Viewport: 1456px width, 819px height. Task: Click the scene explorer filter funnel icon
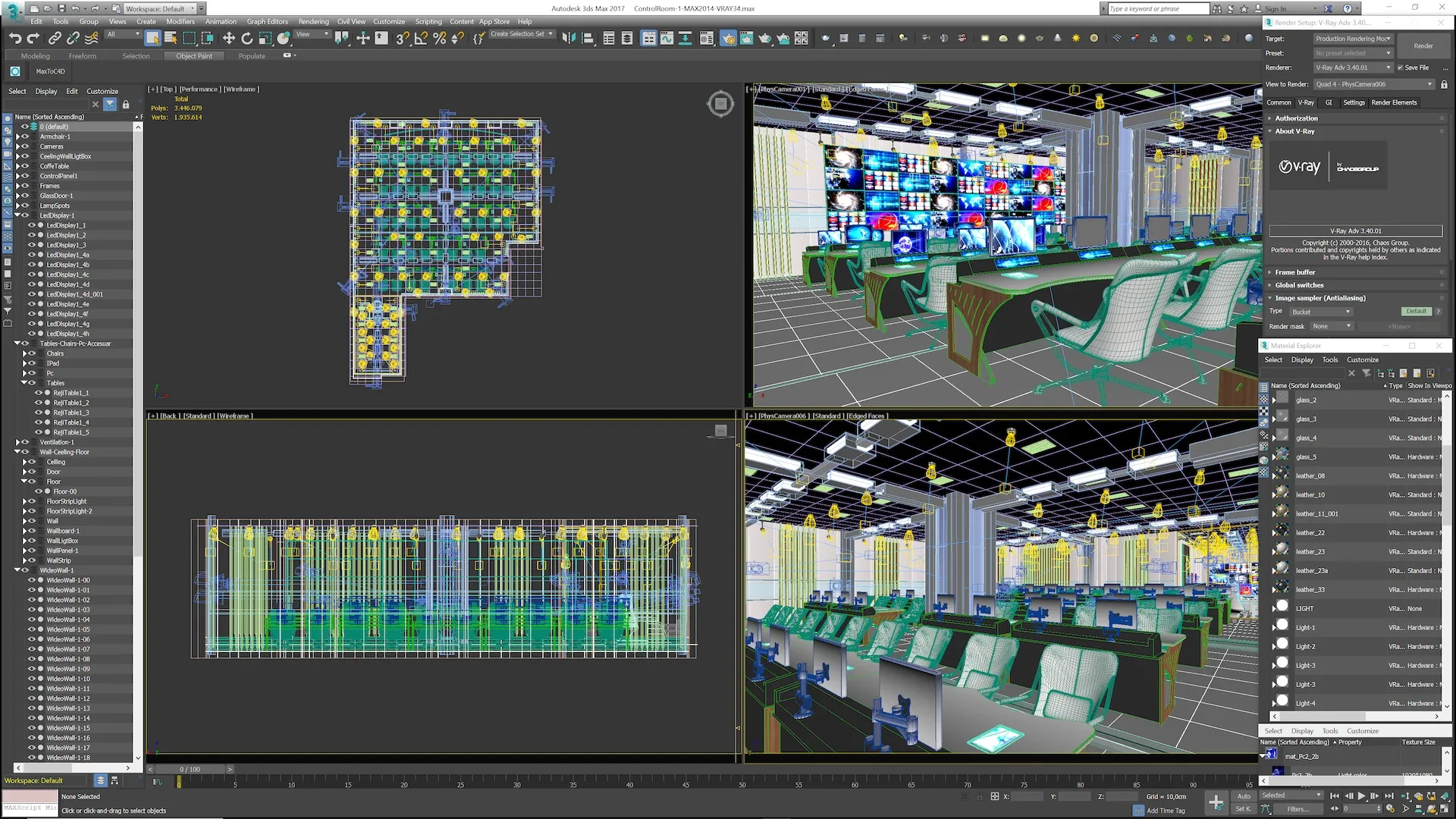[110, 105]
